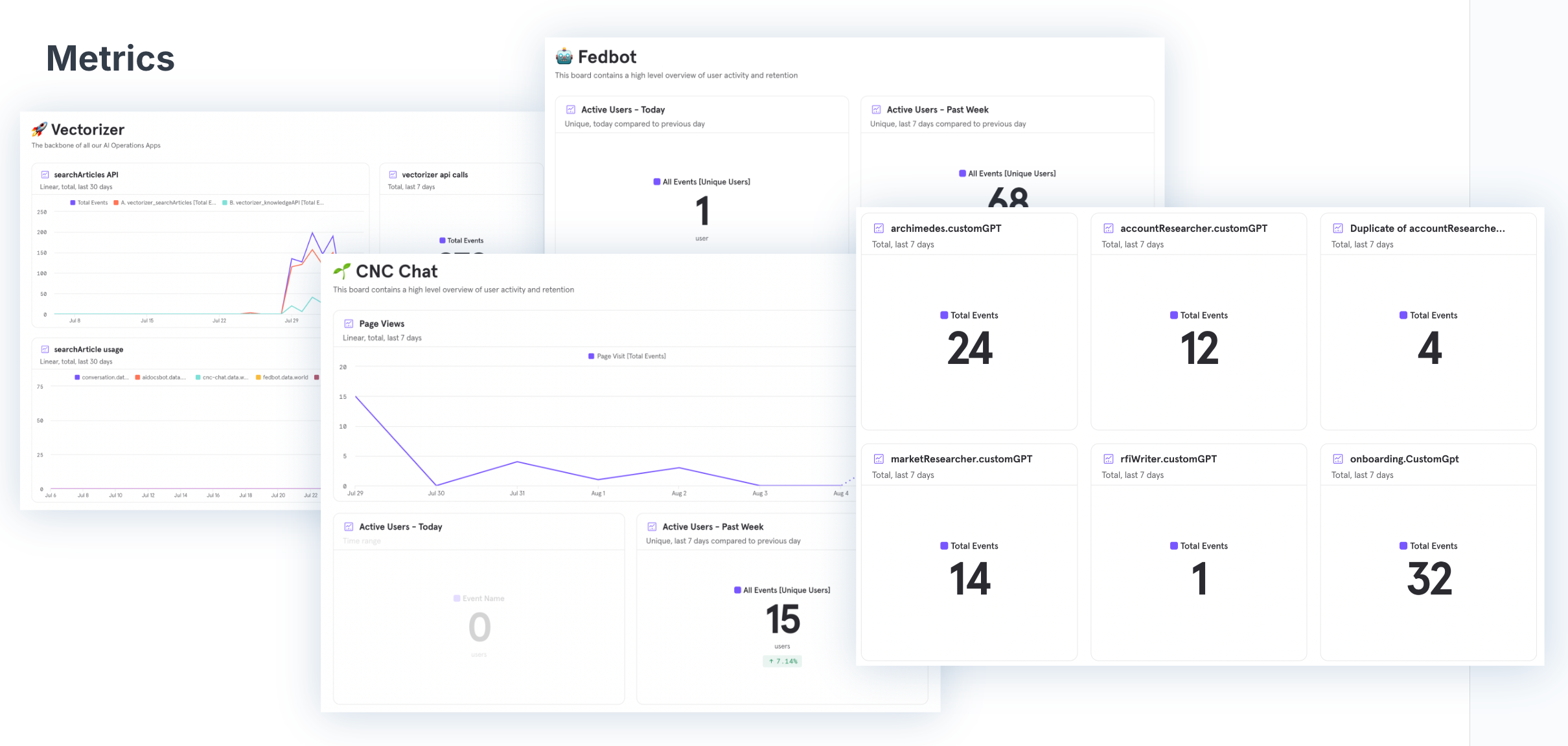Open the vectorizer api calls report title
This screenshot has width=1568, height=746.
coord(435,175)
